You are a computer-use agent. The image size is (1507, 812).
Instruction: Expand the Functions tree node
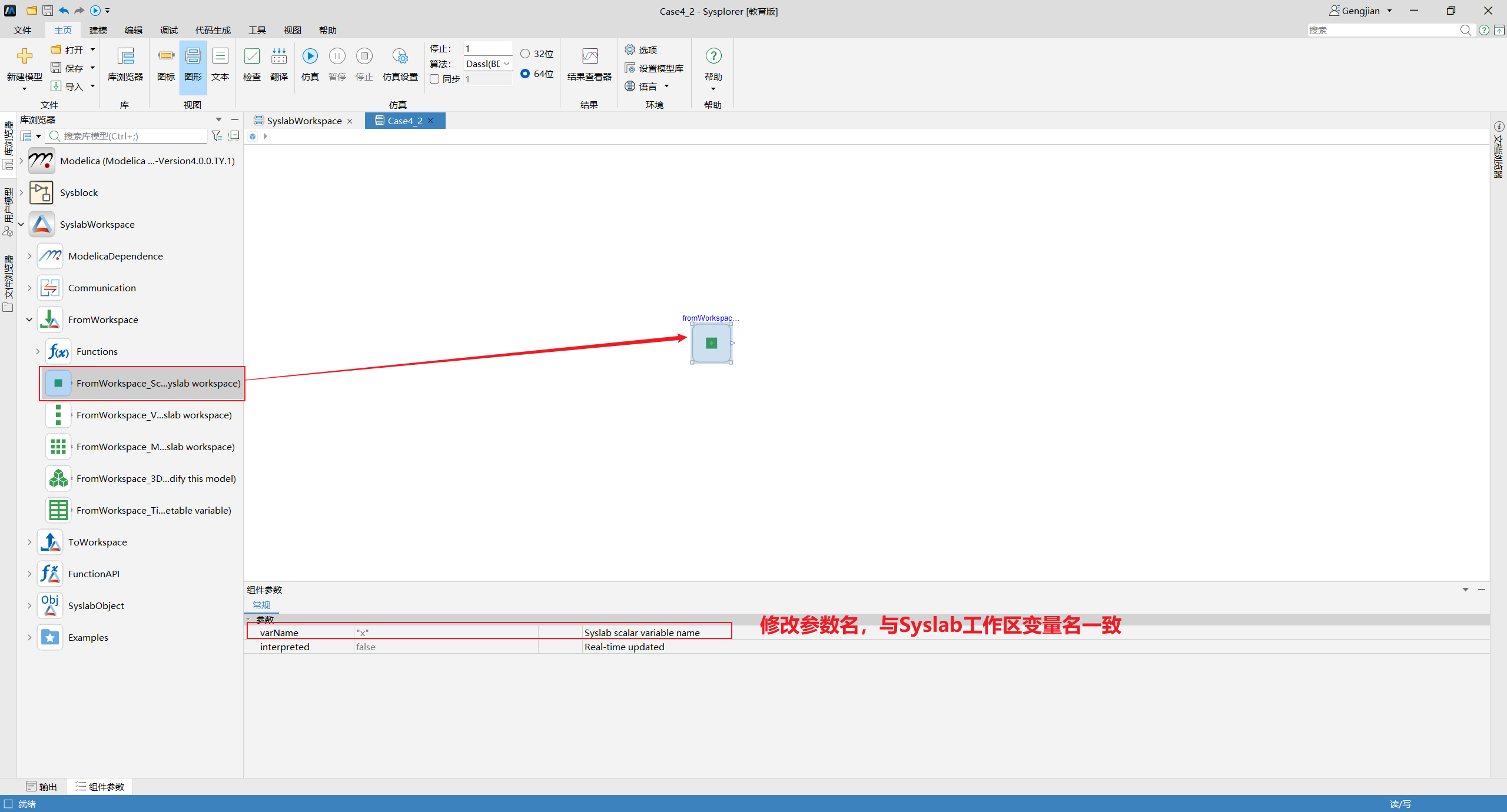[x=38, y=351]
